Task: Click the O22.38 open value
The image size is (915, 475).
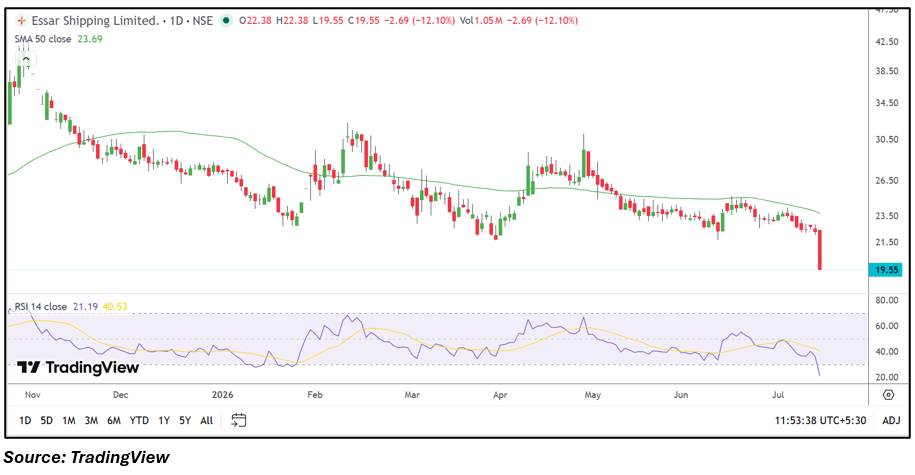Action: coord(256,21)
